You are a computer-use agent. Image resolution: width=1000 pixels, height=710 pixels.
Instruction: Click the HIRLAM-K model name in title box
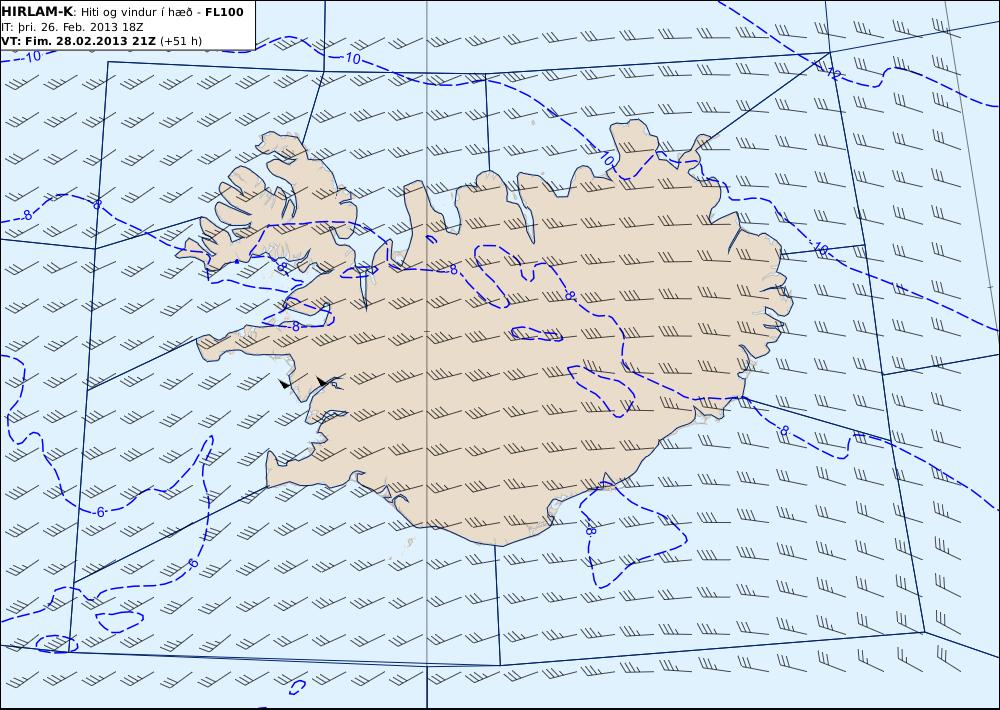38,12
